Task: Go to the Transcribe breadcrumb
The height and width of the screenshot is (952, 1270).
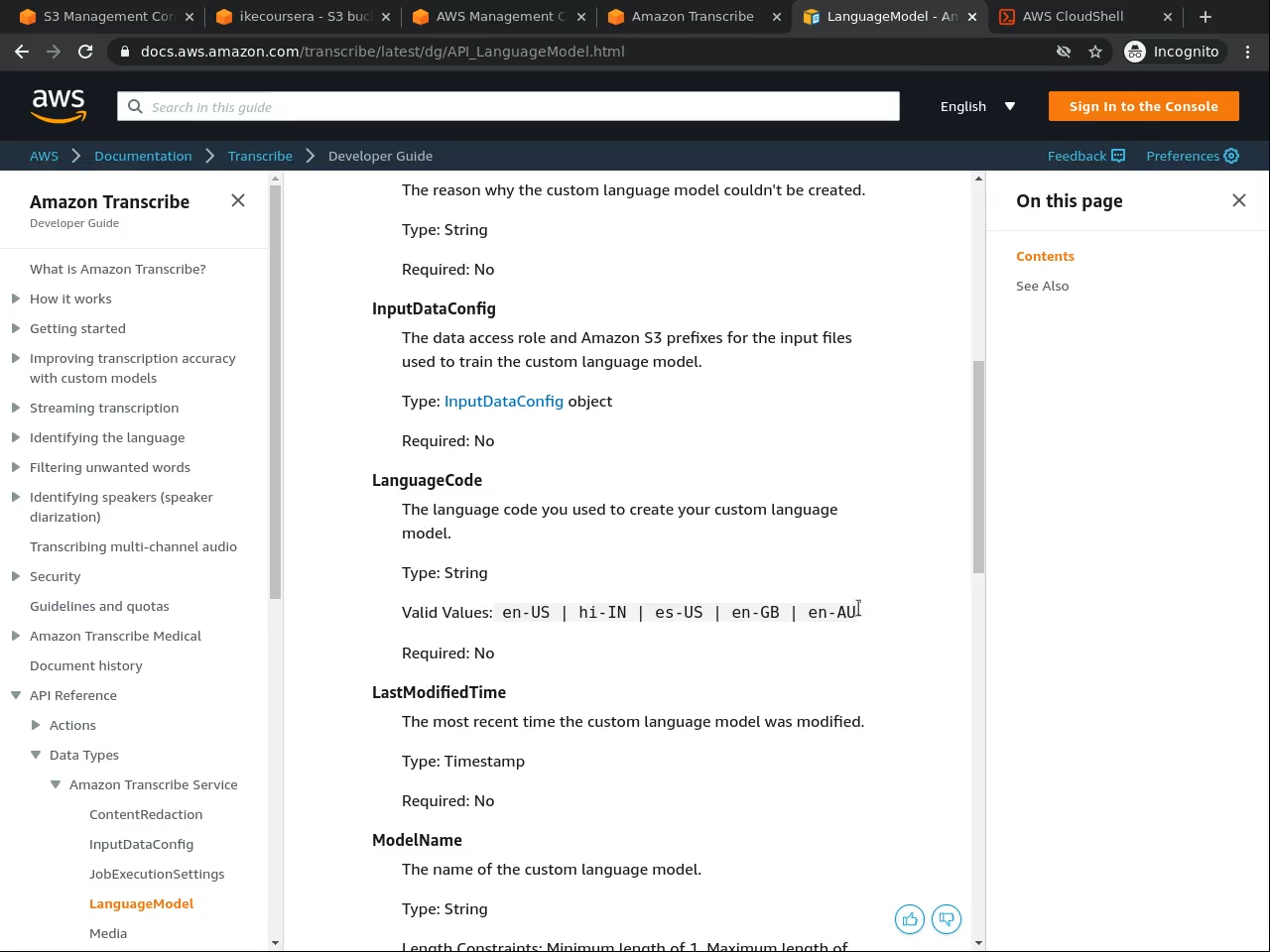Action: coord(260,156)
